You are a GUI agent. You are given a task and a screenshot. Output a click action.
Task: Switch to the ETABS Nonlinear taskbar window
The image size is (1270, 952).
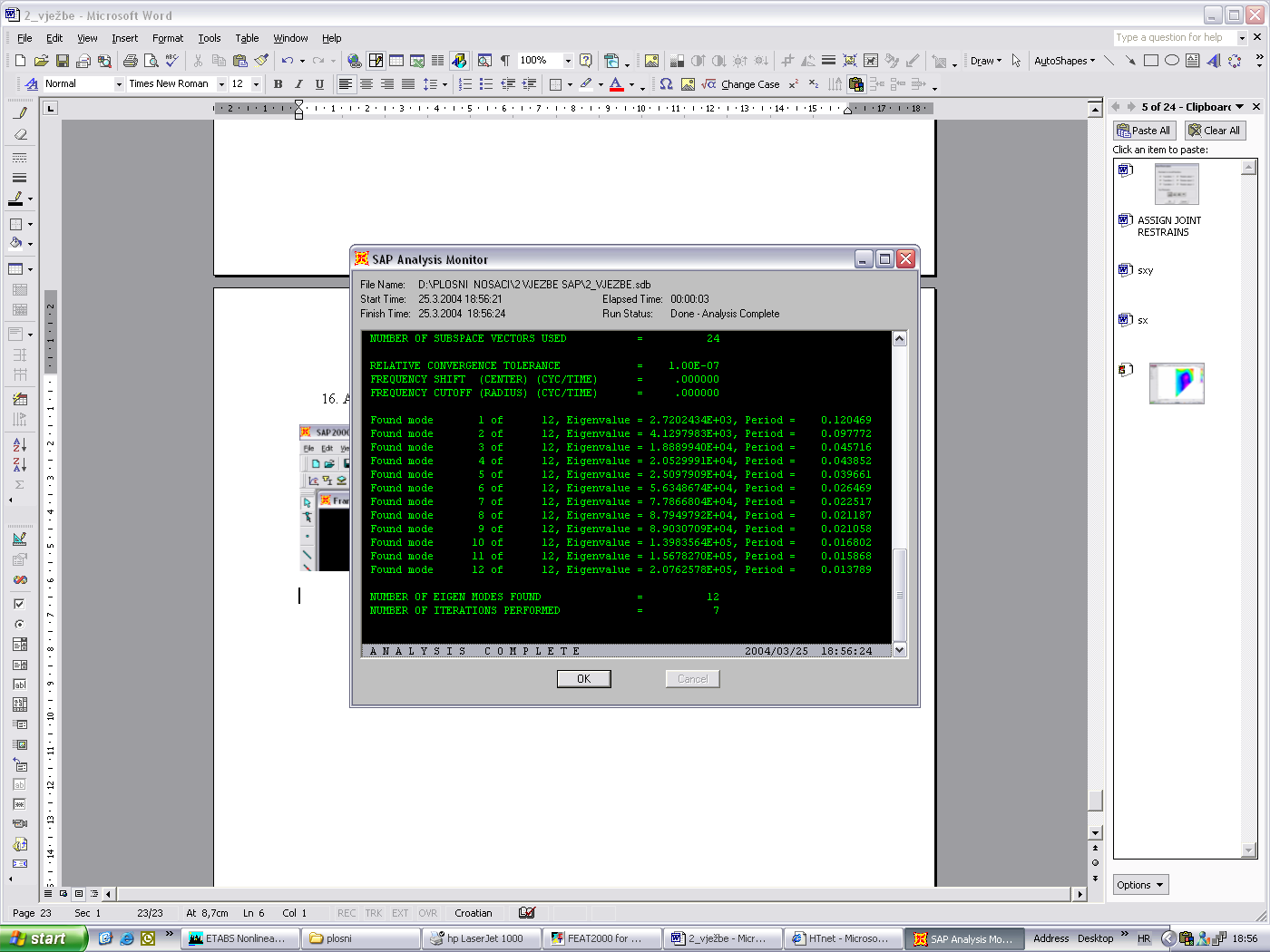click(x=238, y=938)
